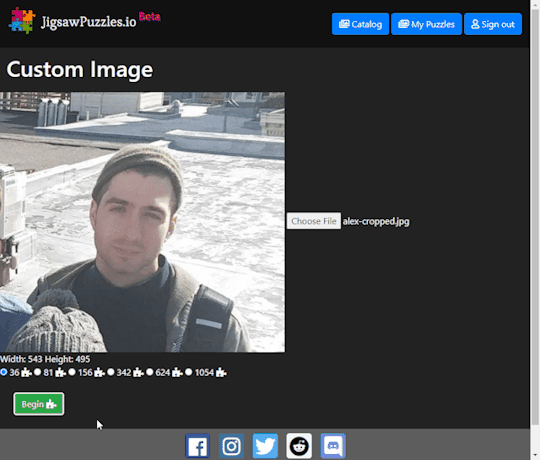Click the Custom Image heading

click(80, 70)
